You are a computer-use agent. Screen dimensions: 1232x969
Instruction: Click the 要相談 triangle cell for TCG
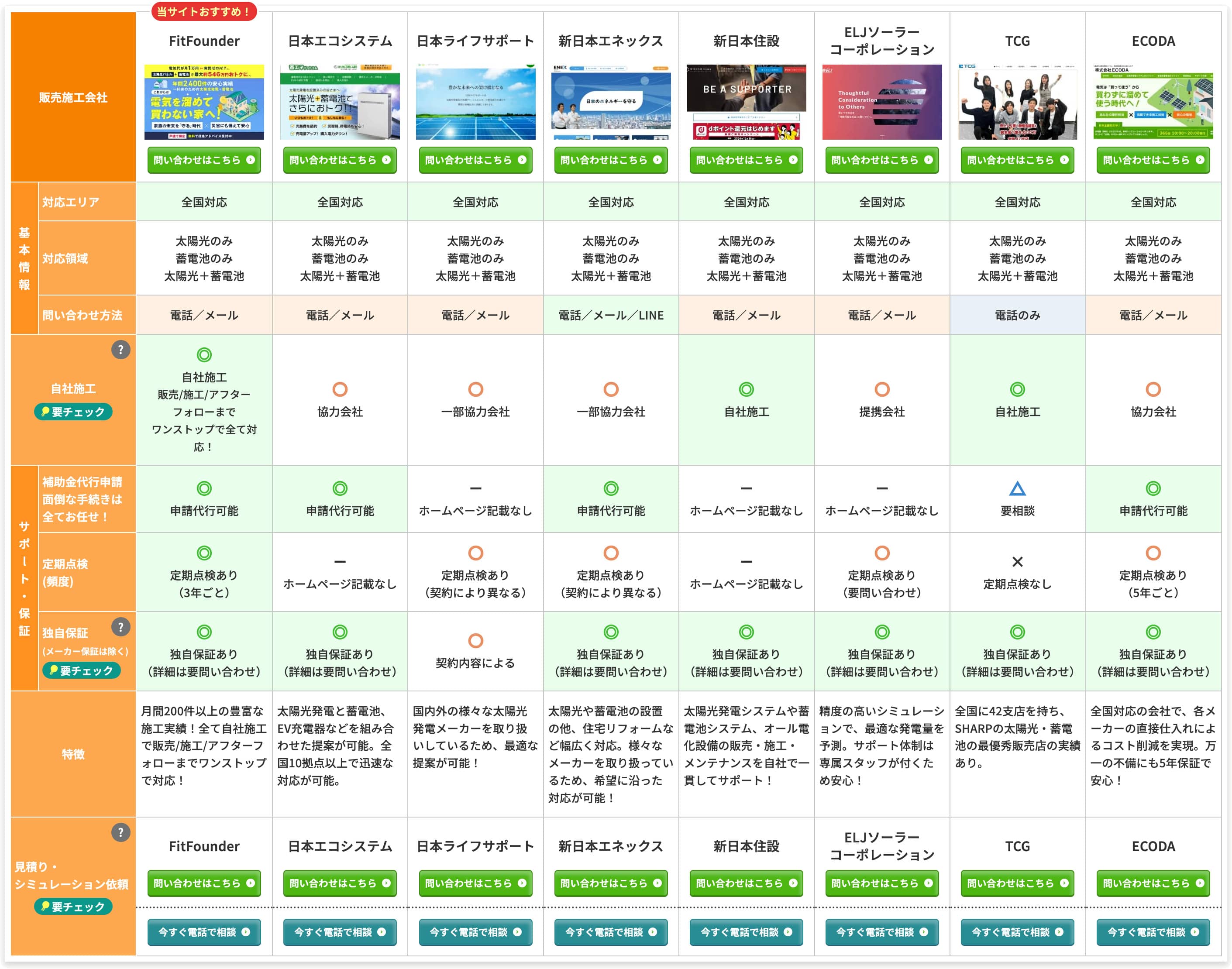(x=1018, y=498)
